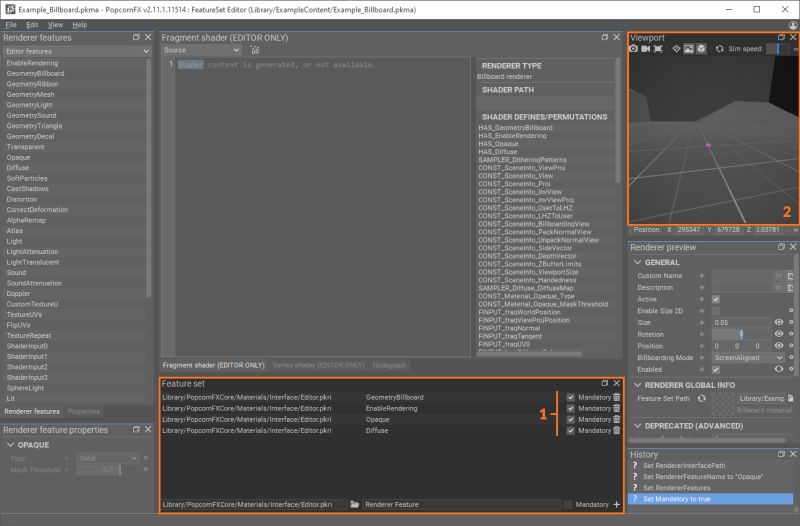The image size is (800, 526).
Task: Select GeometryRibbon in Renderer features list
Action: click(32, 84)
